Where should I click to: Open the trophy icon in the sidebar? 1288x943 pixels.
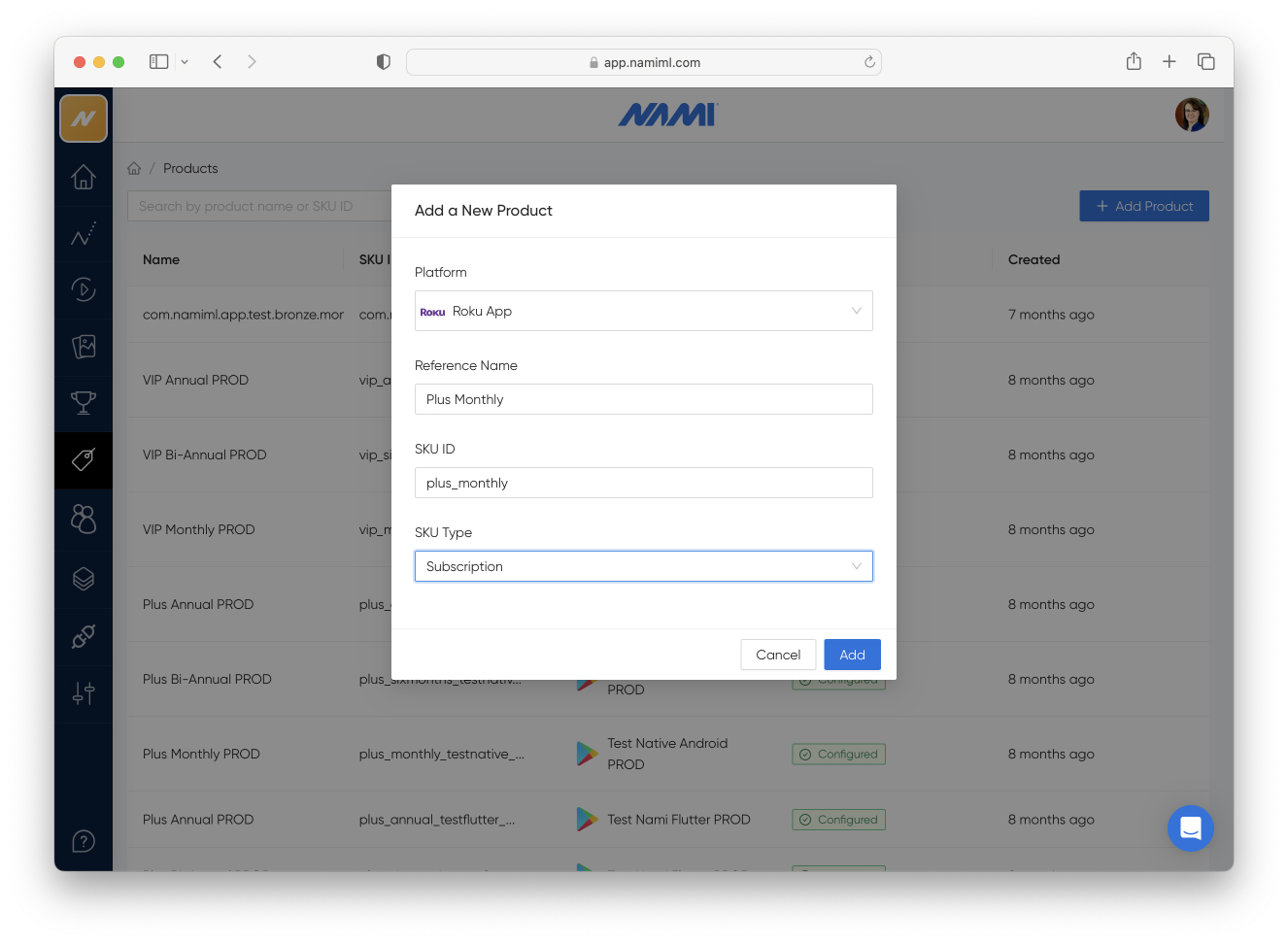click(x=84, y=402)
